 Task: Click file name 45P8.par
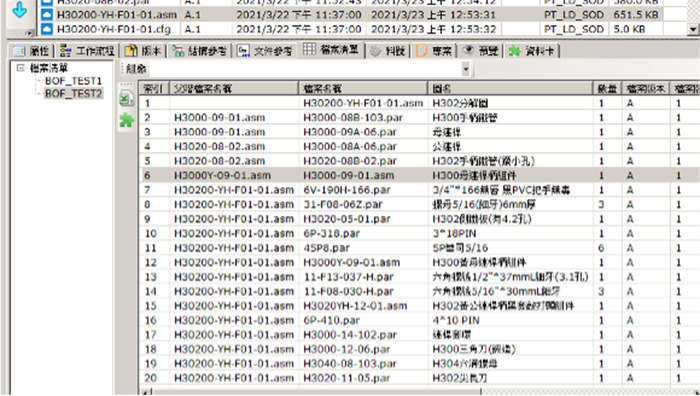326,248
